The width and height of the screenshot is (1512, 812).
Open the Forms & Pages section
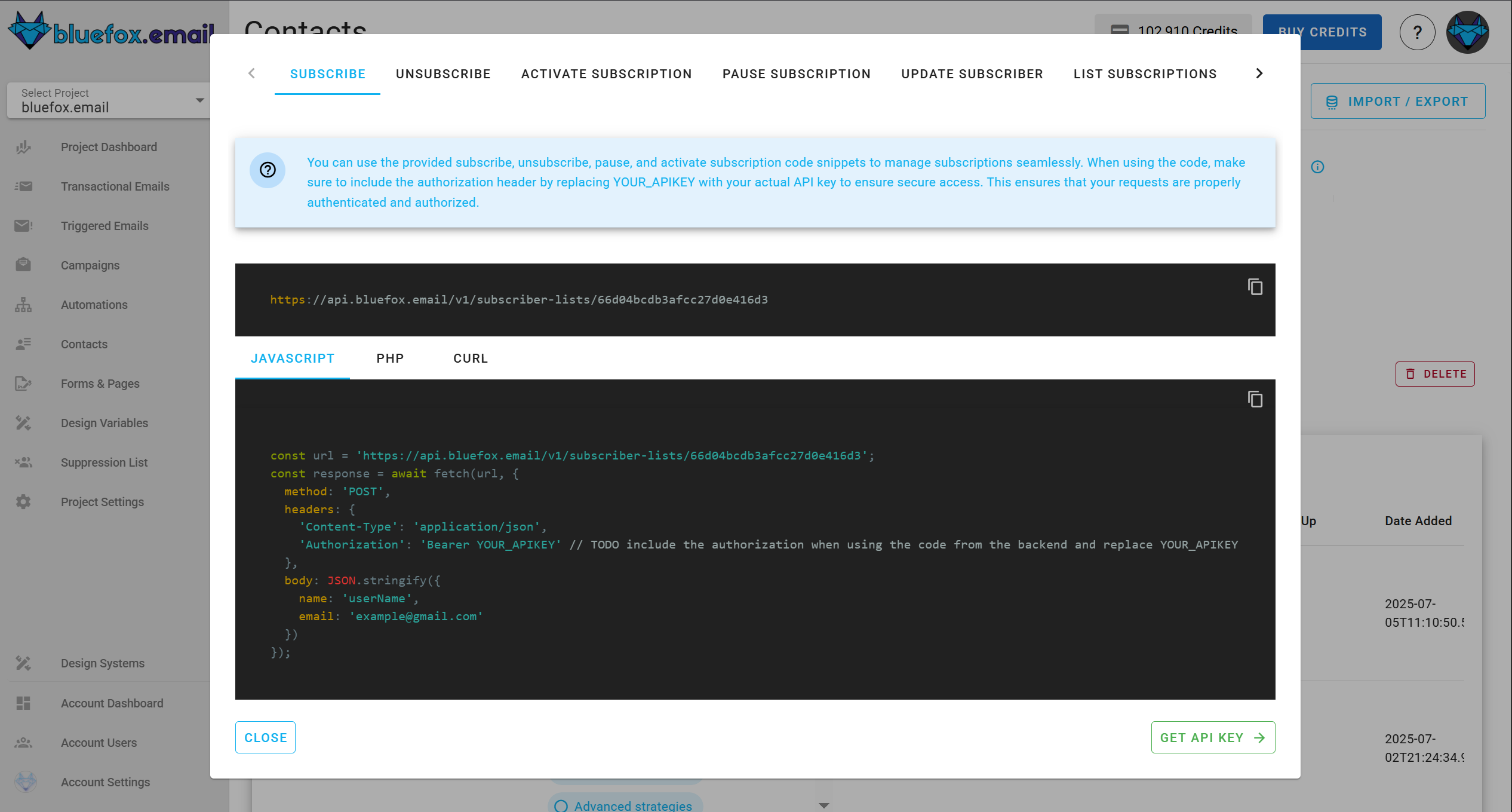click(100, 384)
